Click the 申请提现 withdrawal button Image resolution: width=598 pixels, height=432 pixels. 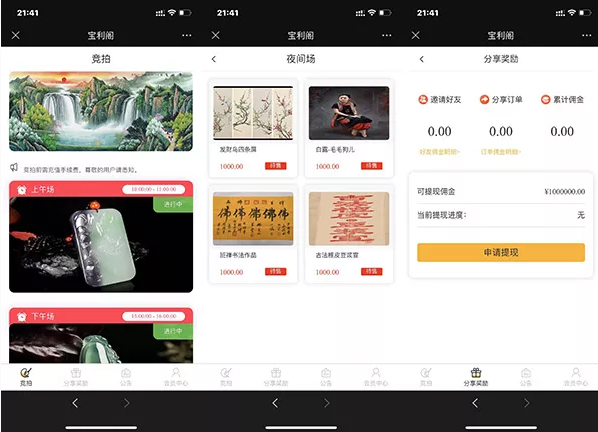501,252
